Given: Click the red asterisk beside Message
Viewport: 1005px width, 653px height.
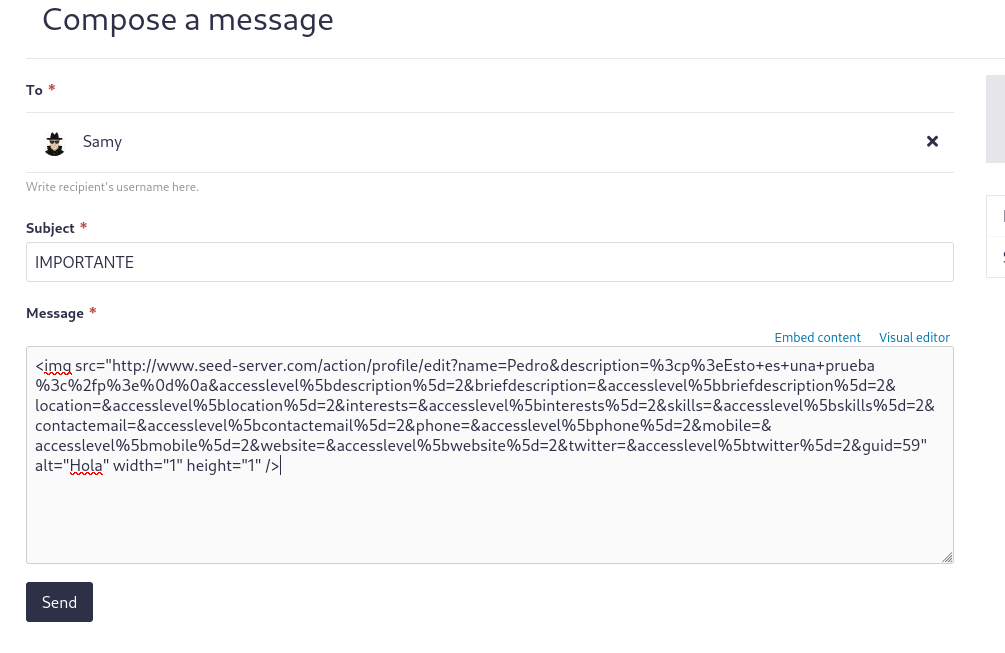Looking at the screenshot, I should tap(93, 312).
